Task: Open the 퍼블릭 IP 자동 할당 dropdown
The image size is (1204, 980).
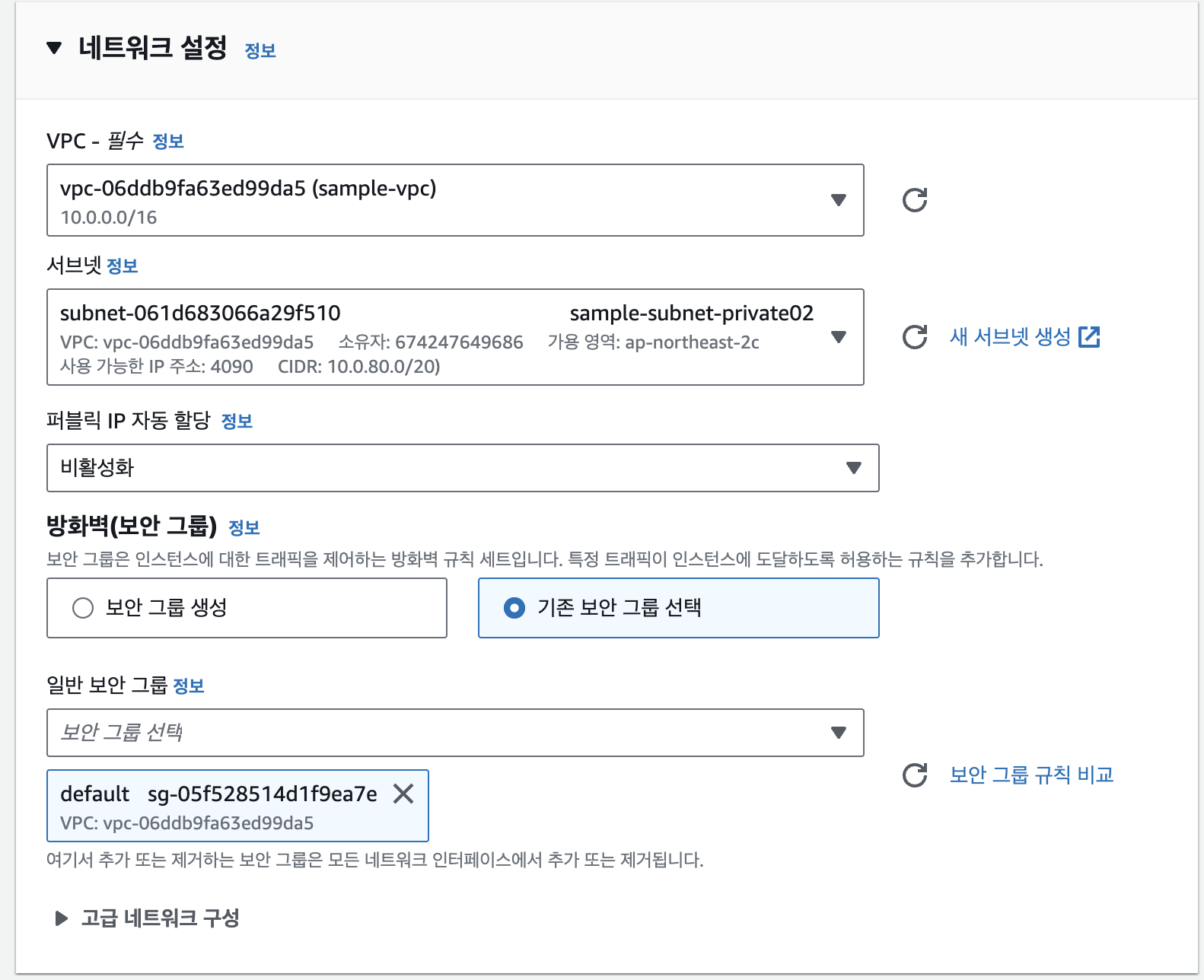Action: [463, 468]
